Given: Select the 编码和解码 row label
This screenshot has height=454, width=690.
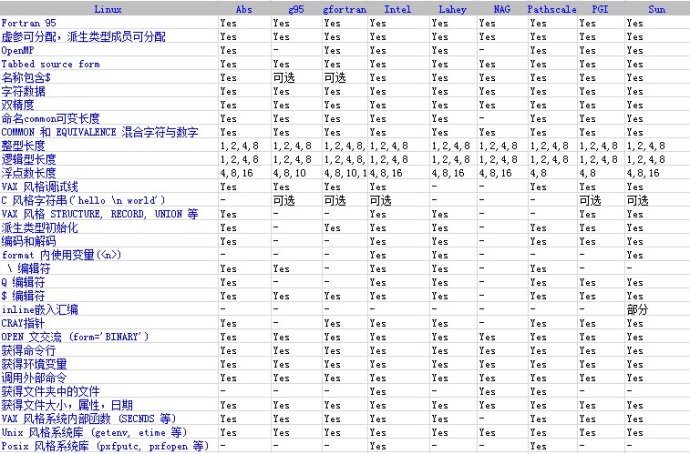Looking at the screenshot, I should (x=29, y=241).
